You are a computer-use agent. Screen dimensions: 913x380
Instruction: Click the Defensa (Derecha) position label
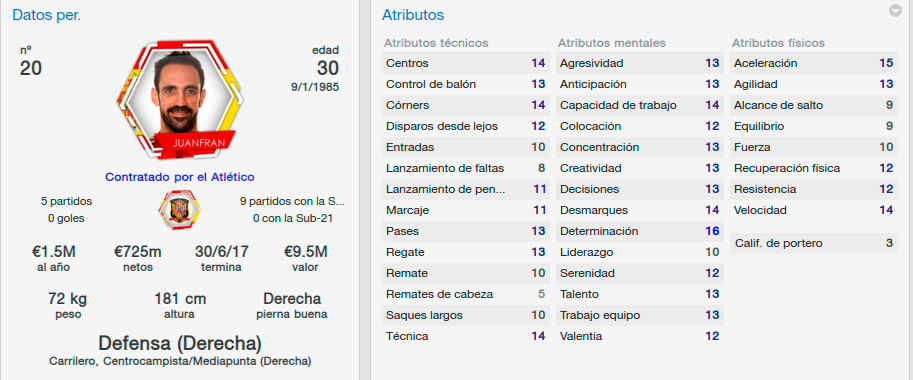click(x=180, y=342)
